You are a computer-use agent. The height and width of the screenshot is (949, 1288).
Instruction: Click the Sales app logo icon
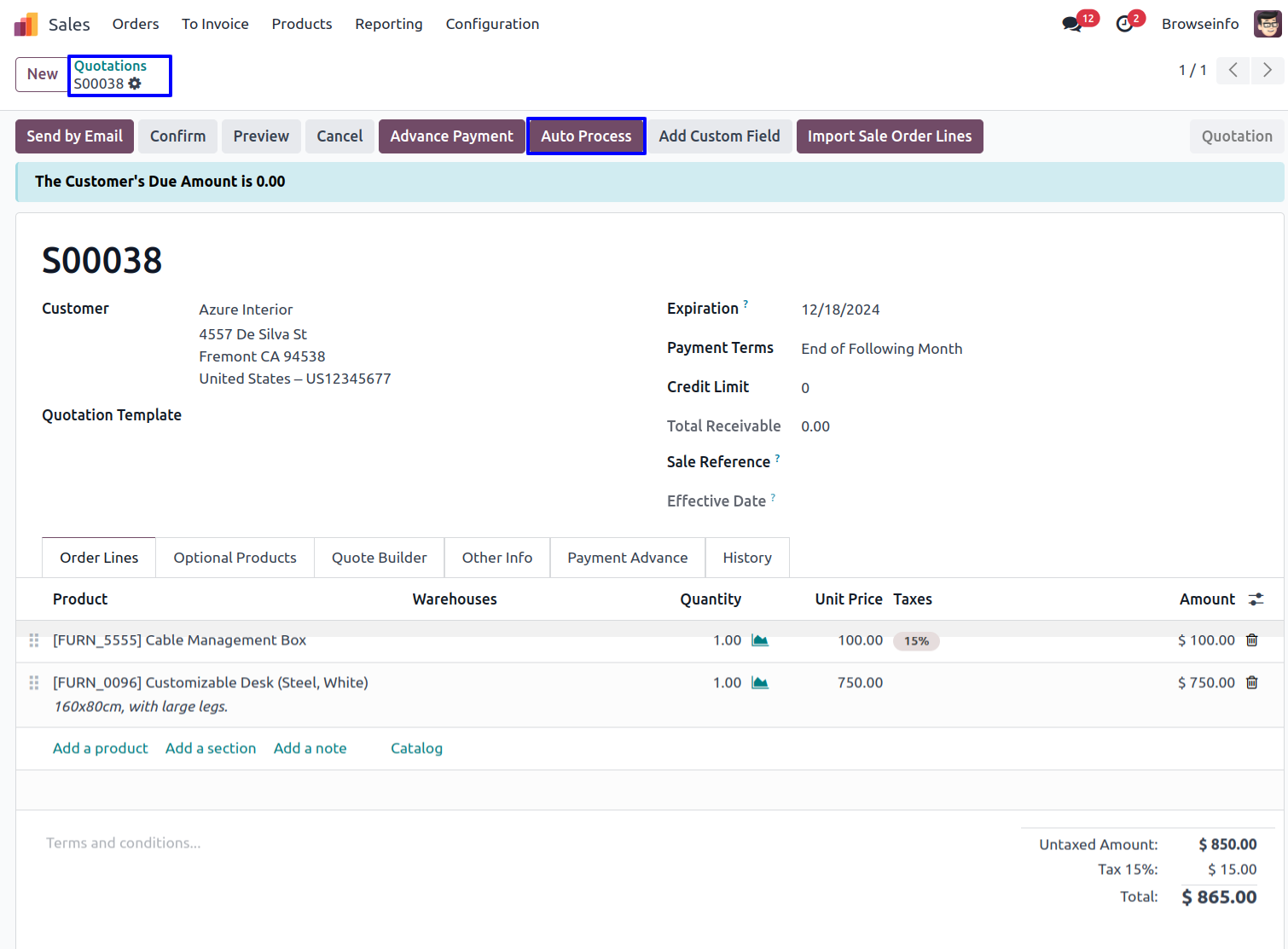[26, 24]
